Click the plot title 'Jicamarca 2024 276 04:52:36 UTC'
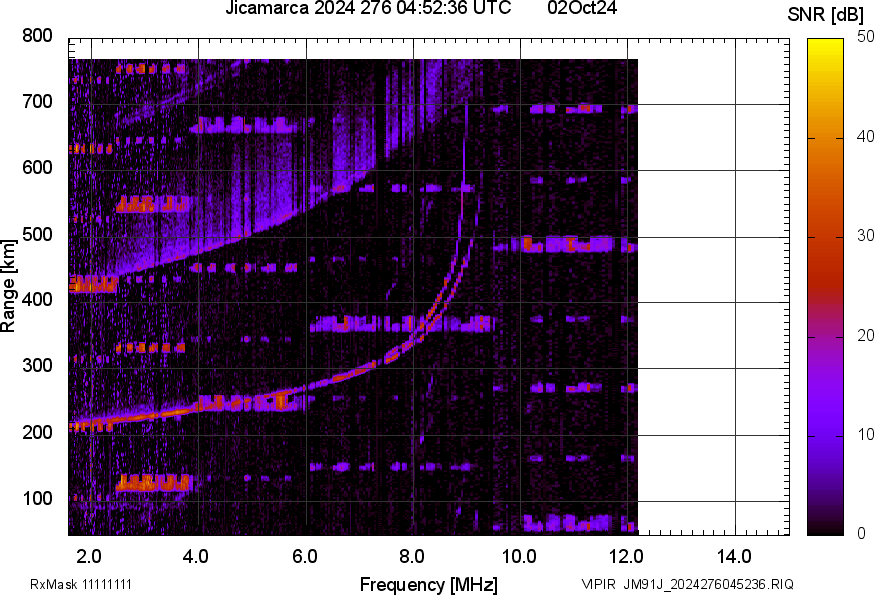874x595 pixels. point(368,8)
